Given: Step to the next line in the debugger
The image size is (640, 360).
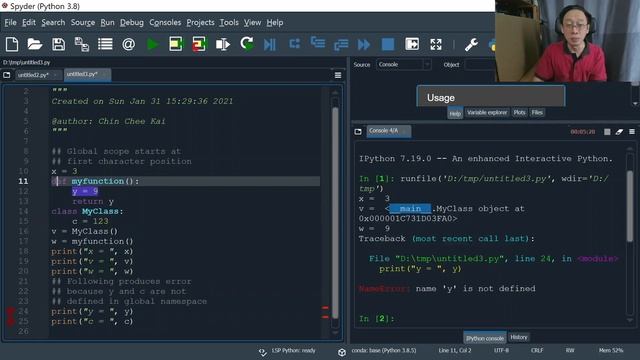Looking at the screenshot, I should pyautogui.click(x=294, y=43).
